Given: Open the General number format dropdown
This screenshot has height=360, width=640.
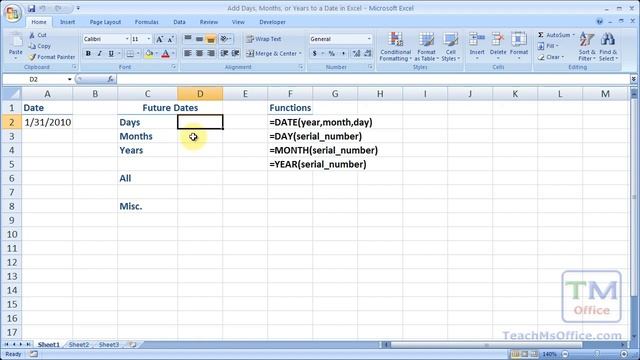Looking at the screenshot, I should click(x=369, y=39).
